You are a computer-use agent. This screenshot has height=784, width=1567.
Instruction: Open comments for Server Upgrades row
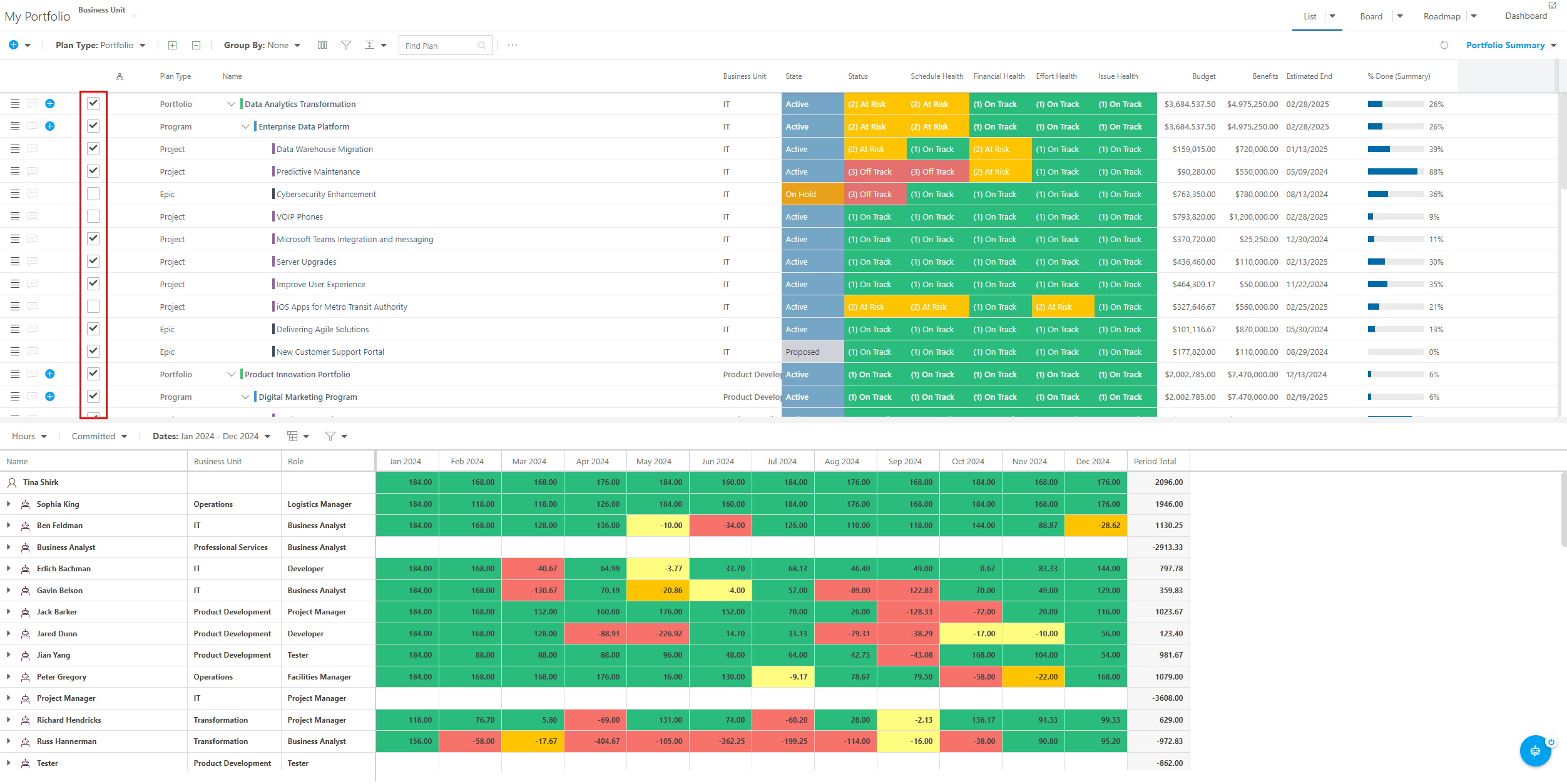click(32, 262)
